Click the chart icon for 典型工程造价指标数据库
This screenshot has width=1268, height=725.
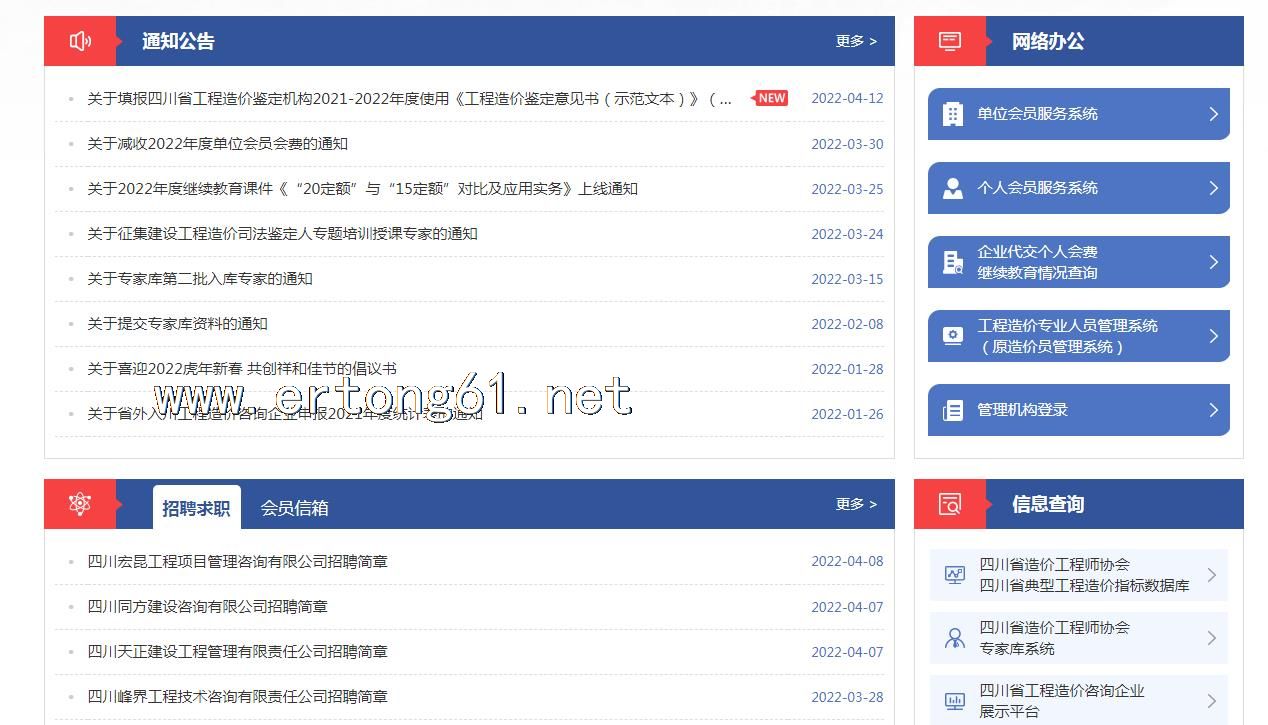[x=955, y=575]
